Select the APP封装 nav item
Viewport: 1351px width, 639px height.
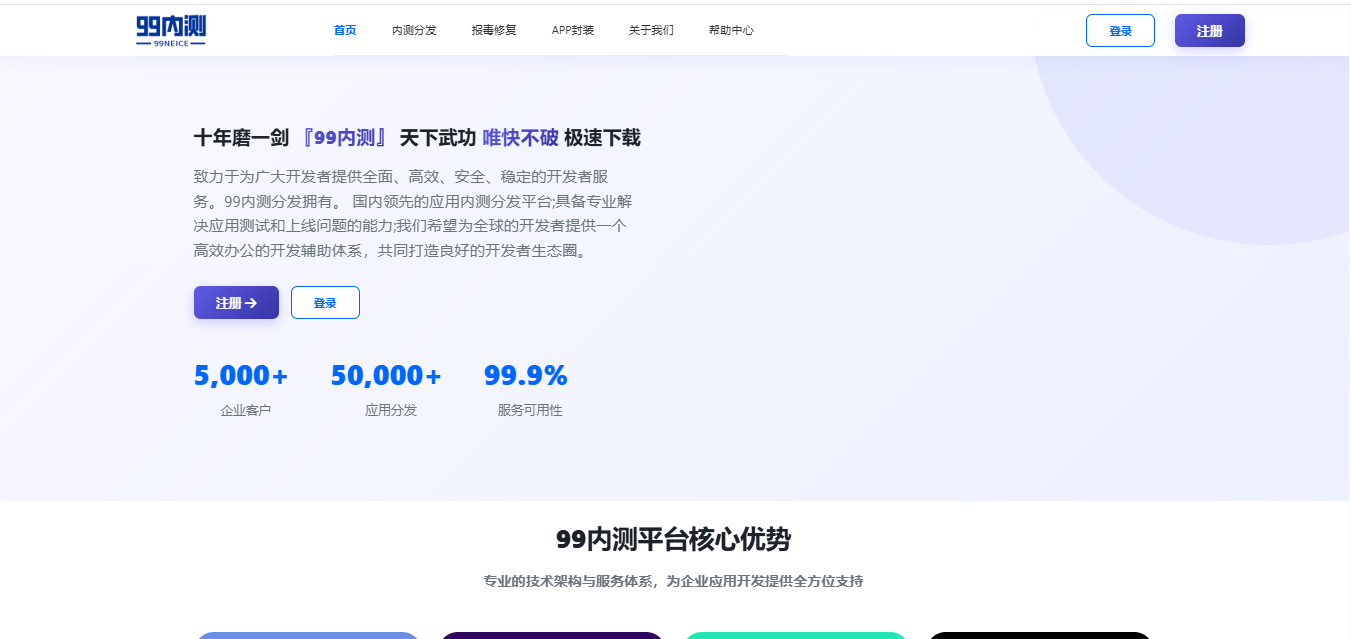coord(573,30)
